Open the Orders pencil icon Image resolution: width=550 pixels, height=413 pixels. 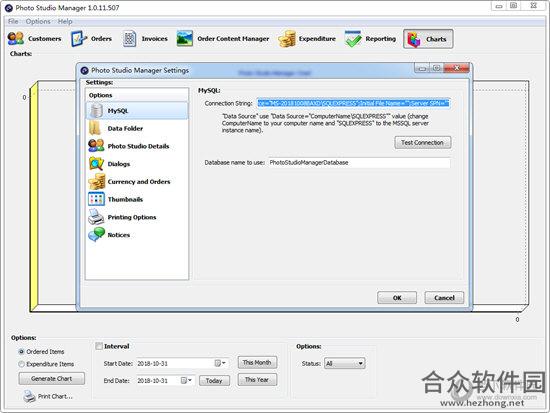pos(79,39)
